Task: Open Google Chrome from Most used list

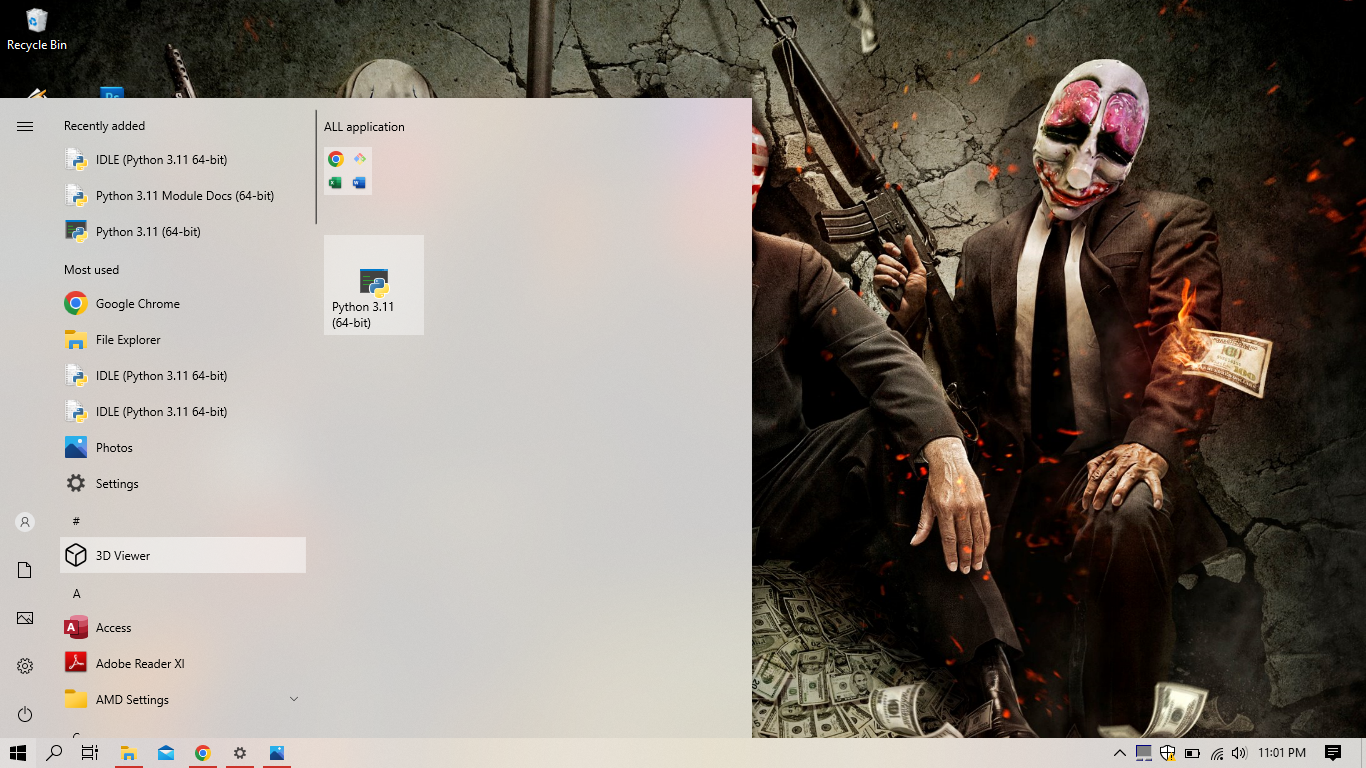Action: click(x=183, y=304)
